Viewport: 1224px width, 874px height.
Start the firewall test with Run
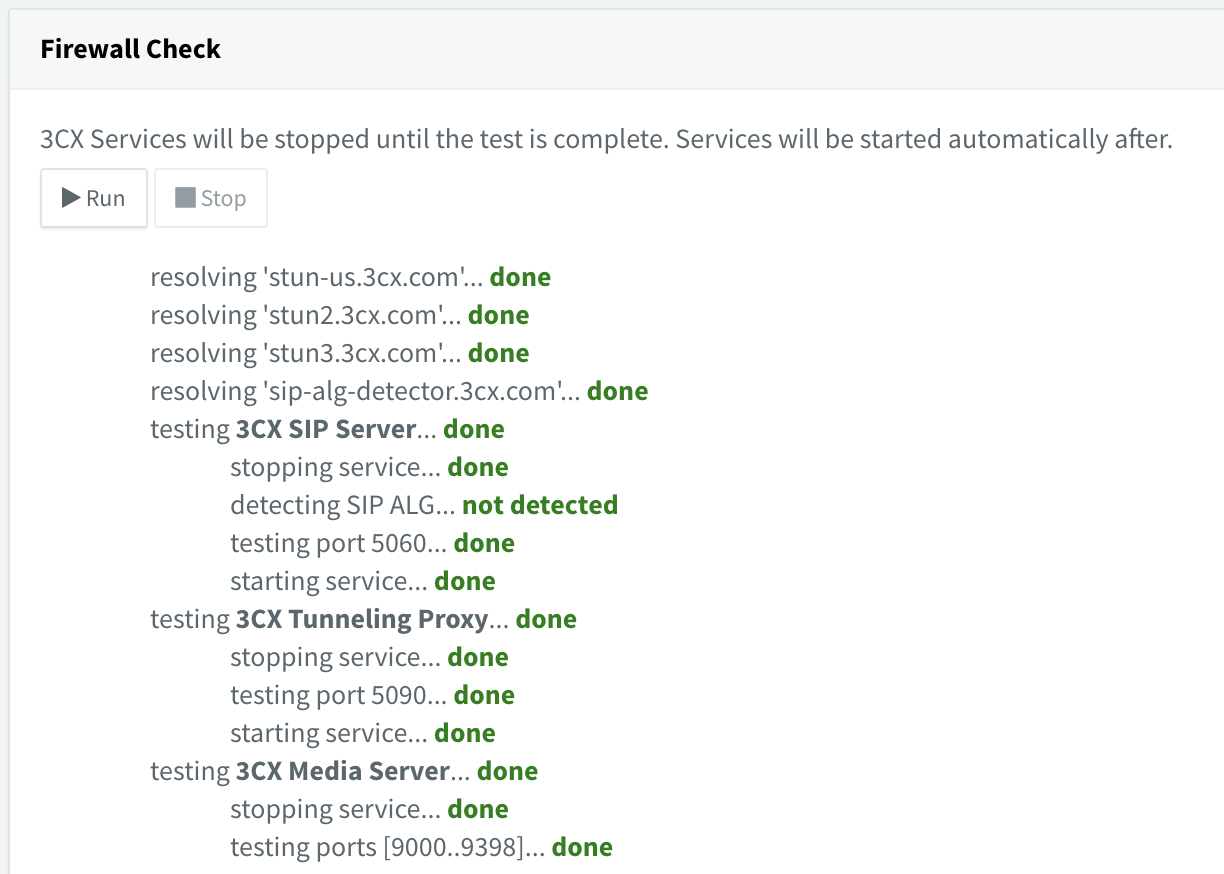[x=94, y=198]
